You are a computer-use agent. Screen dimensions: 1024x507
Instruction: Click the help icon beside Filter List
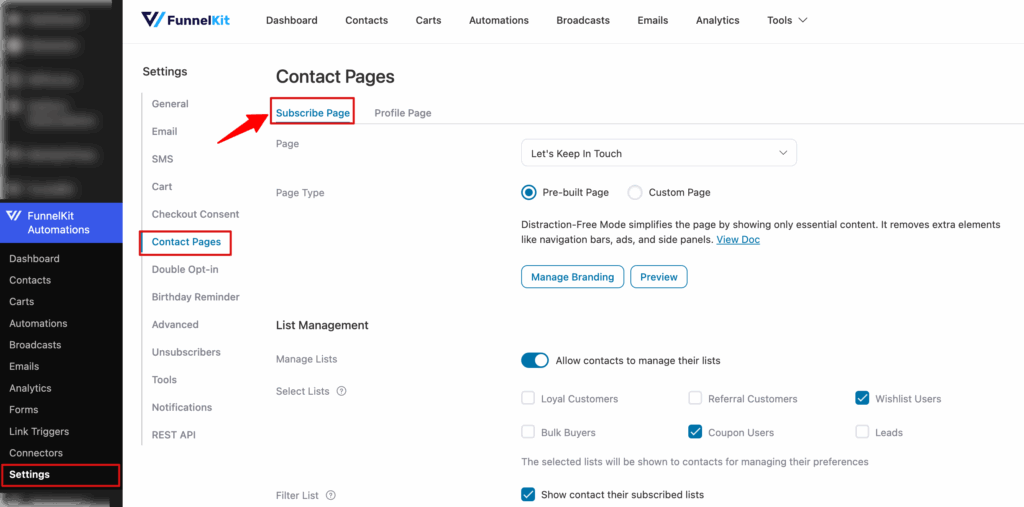[330, 495]
